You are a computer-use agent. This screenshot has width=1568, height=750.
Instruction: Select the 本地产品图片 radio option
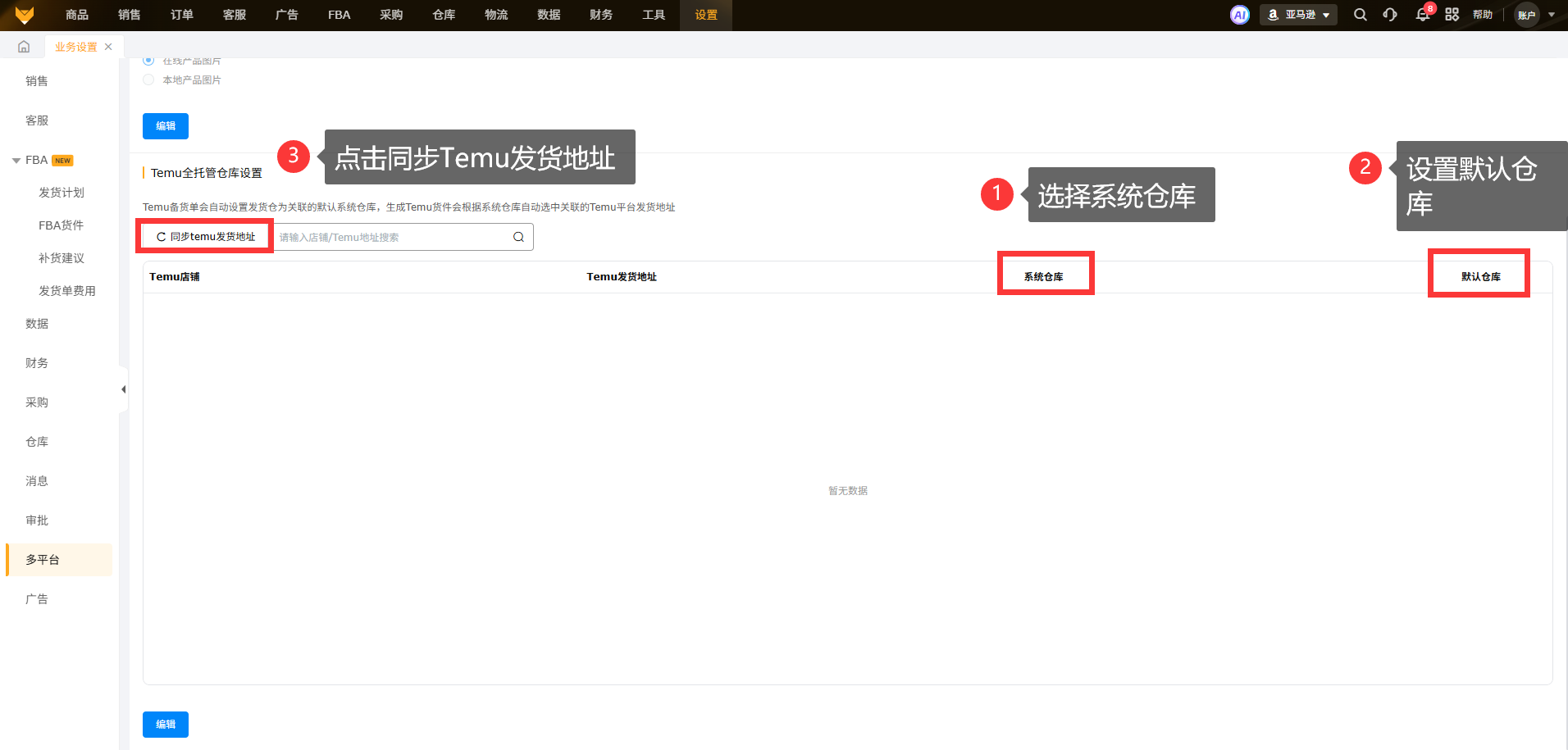[x=148, y=80]
